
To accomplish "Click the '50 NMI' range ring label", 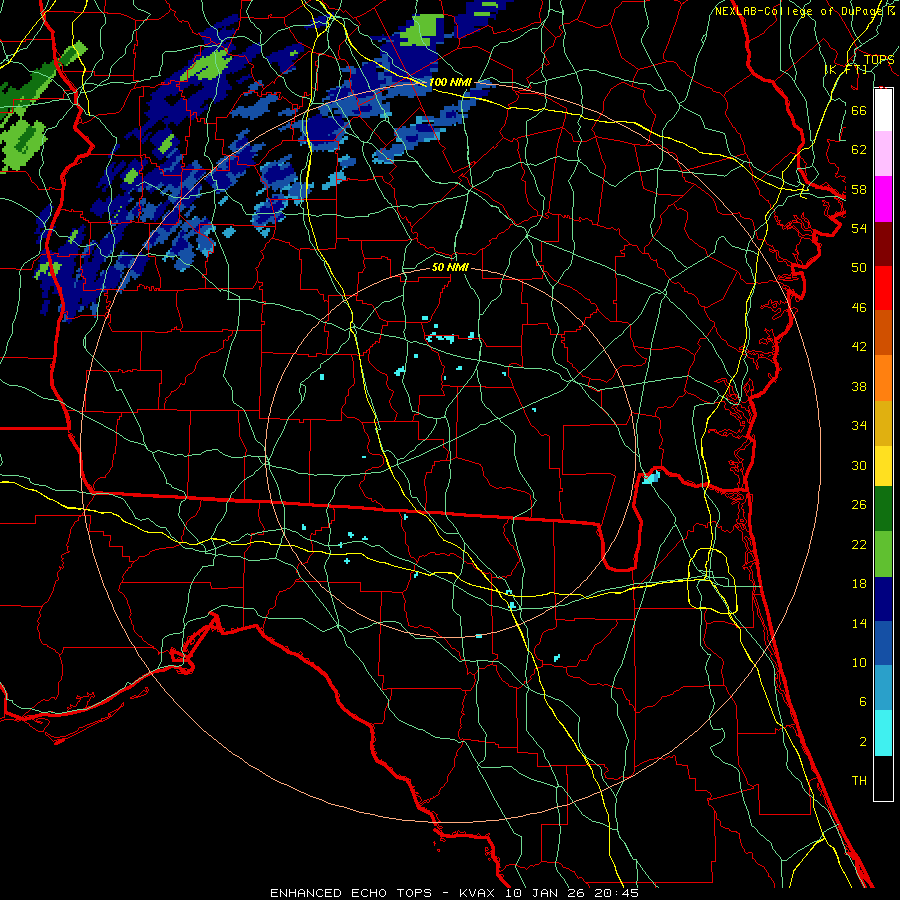I will coord(450,267).
